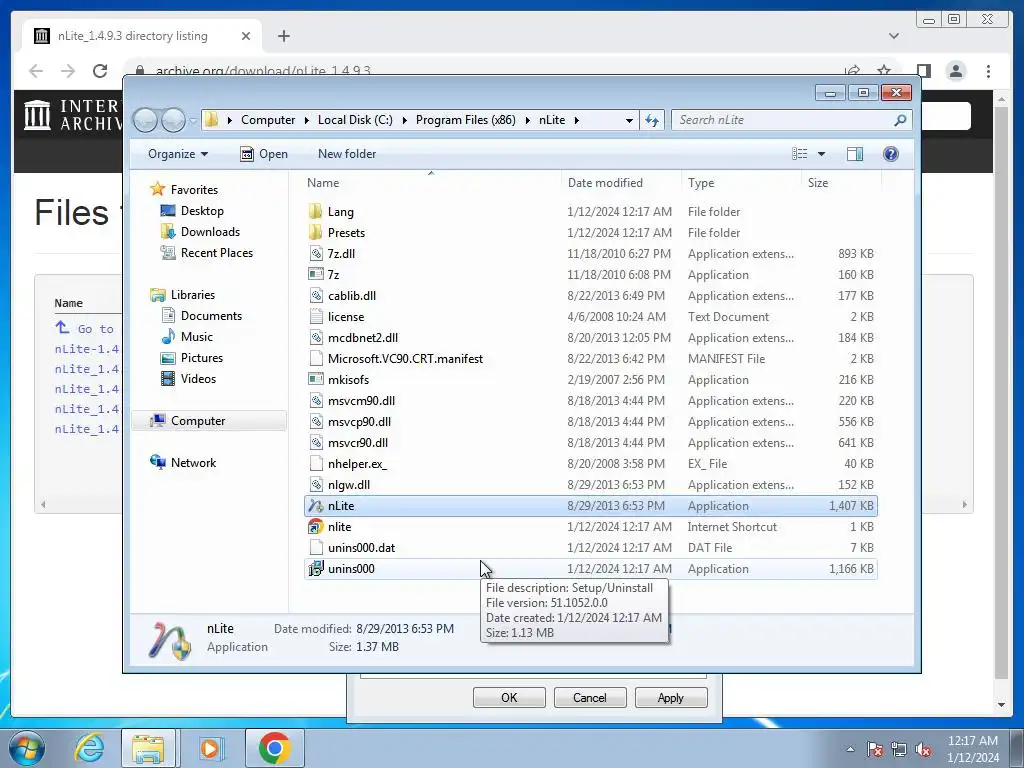Select Network in the navigation pane
Viewport: 1024px width, 768px height.
pyautogui.click(x=193, y=462)
